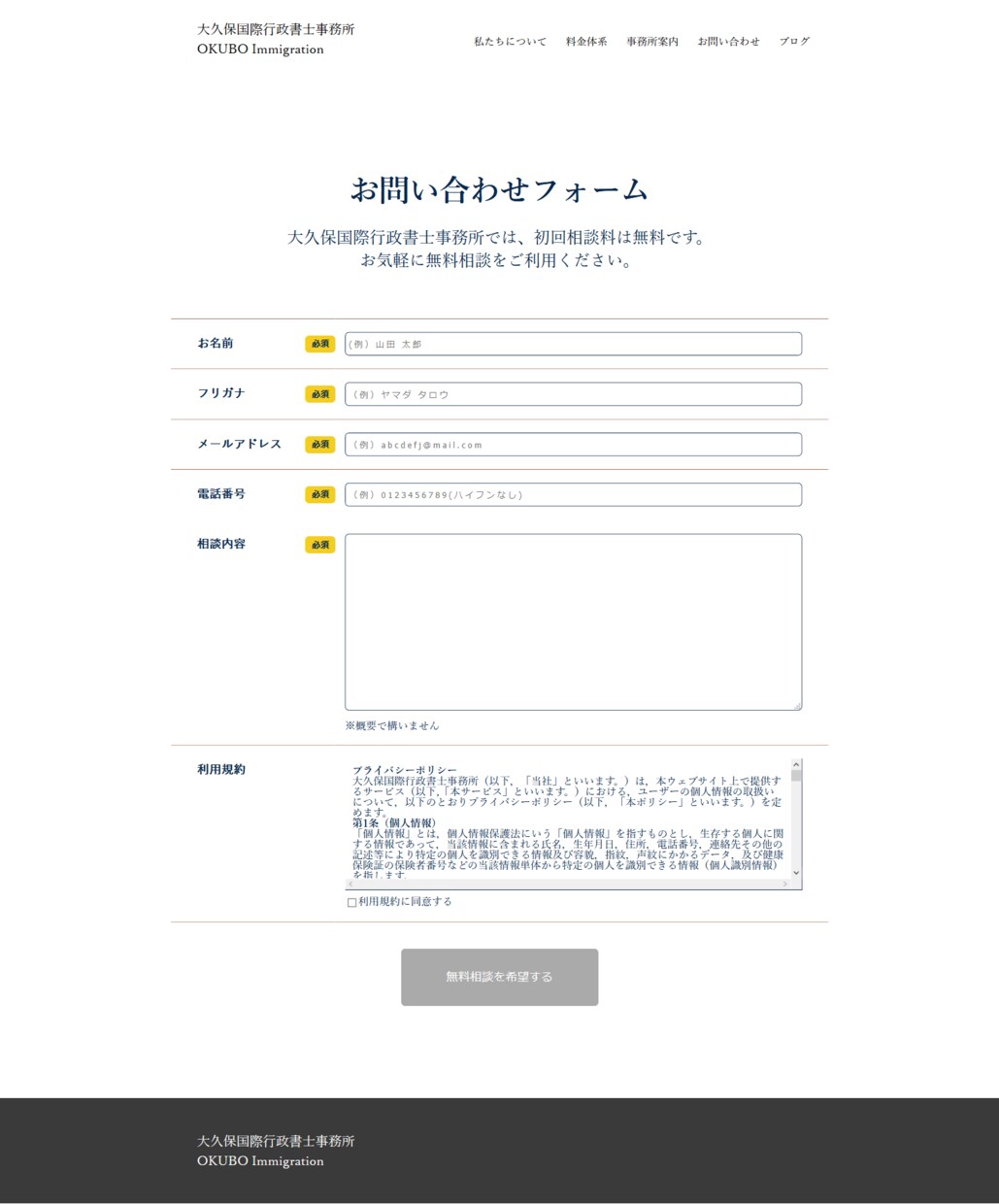Click the 無料相談を希望する submit button
Screen dimensions: 999x1204
pyautogui.click(x=499, y=977)
